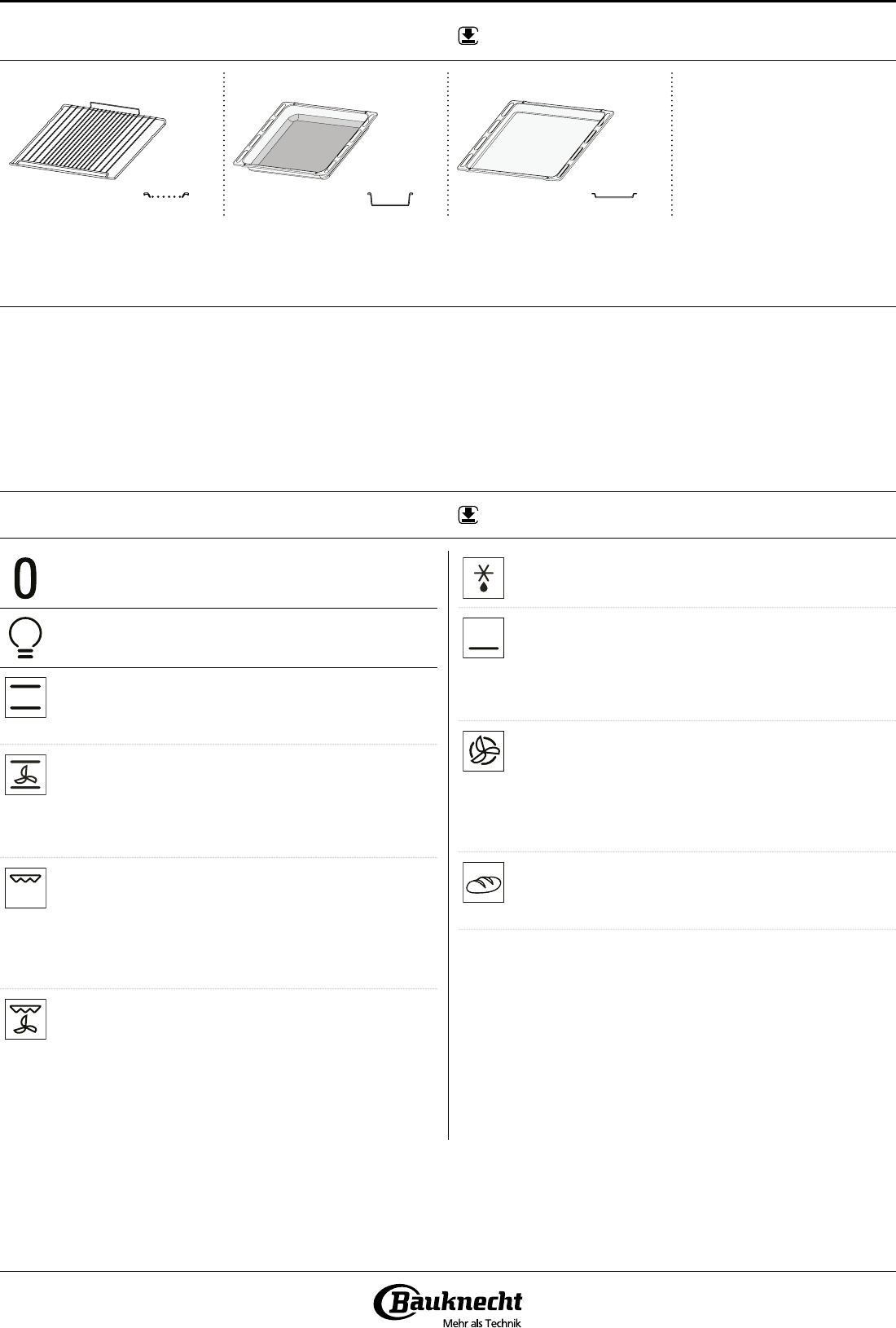Click the bread loaf function icon
896x1328 pixels.
coord(484,882)
